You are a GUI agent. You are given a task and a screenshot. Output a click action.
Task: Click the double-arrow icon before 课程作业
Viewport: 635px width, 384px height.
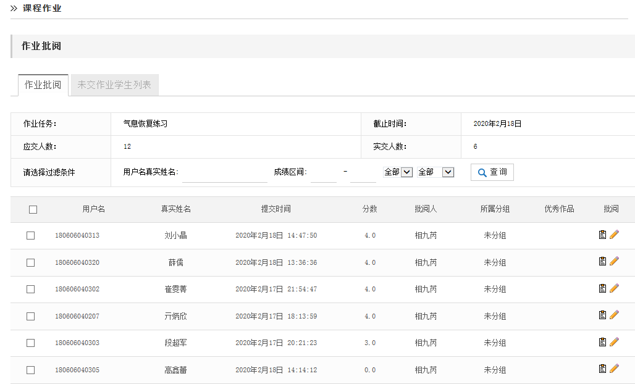pyautogui.click(x=14, y=8)
